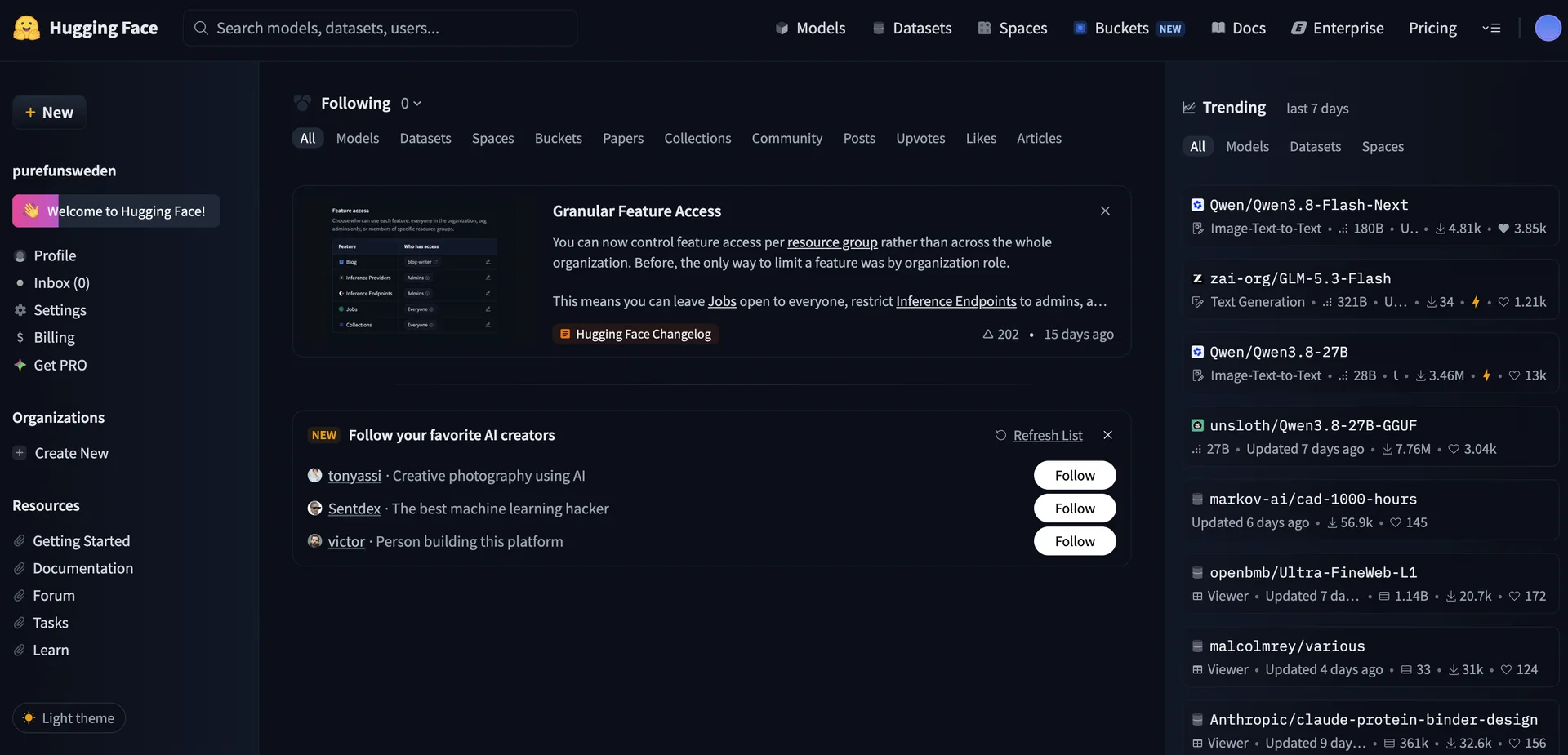
Task: Click Sentdex's avatar
Action: pos(314,508)
